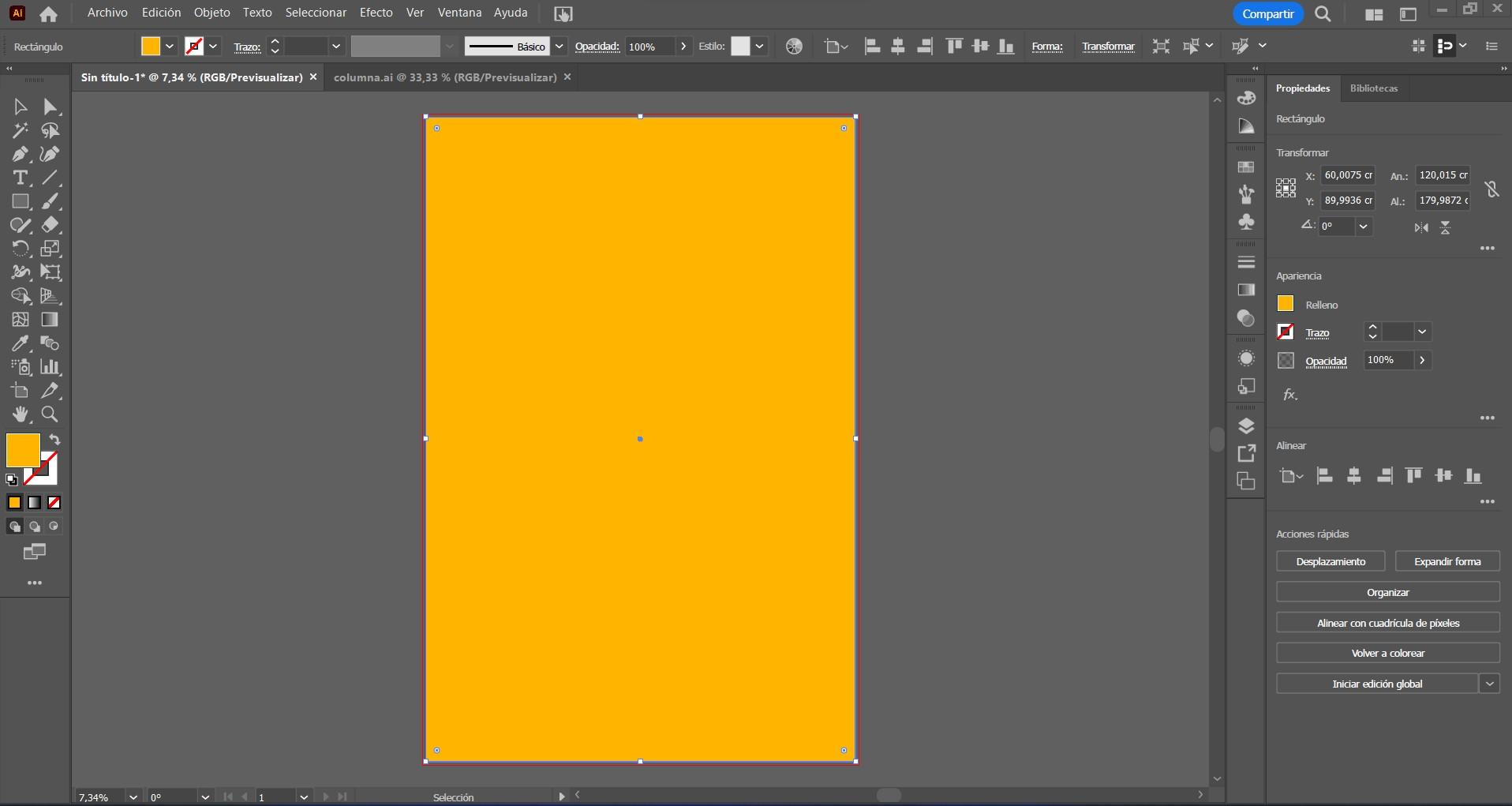
Task: Toggle constrain width and height proportions
Action: [x=1491, y=189]
